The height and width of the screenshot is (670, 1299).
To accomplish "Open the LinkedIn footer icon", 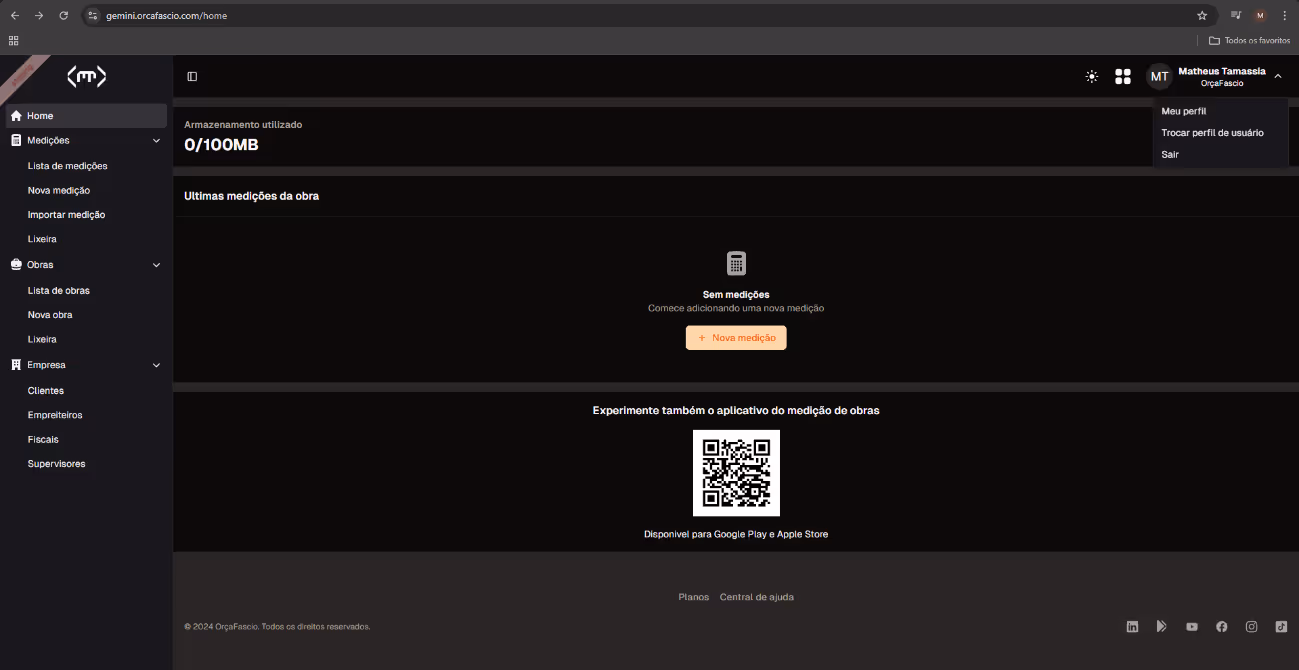I will point(1132,627).
